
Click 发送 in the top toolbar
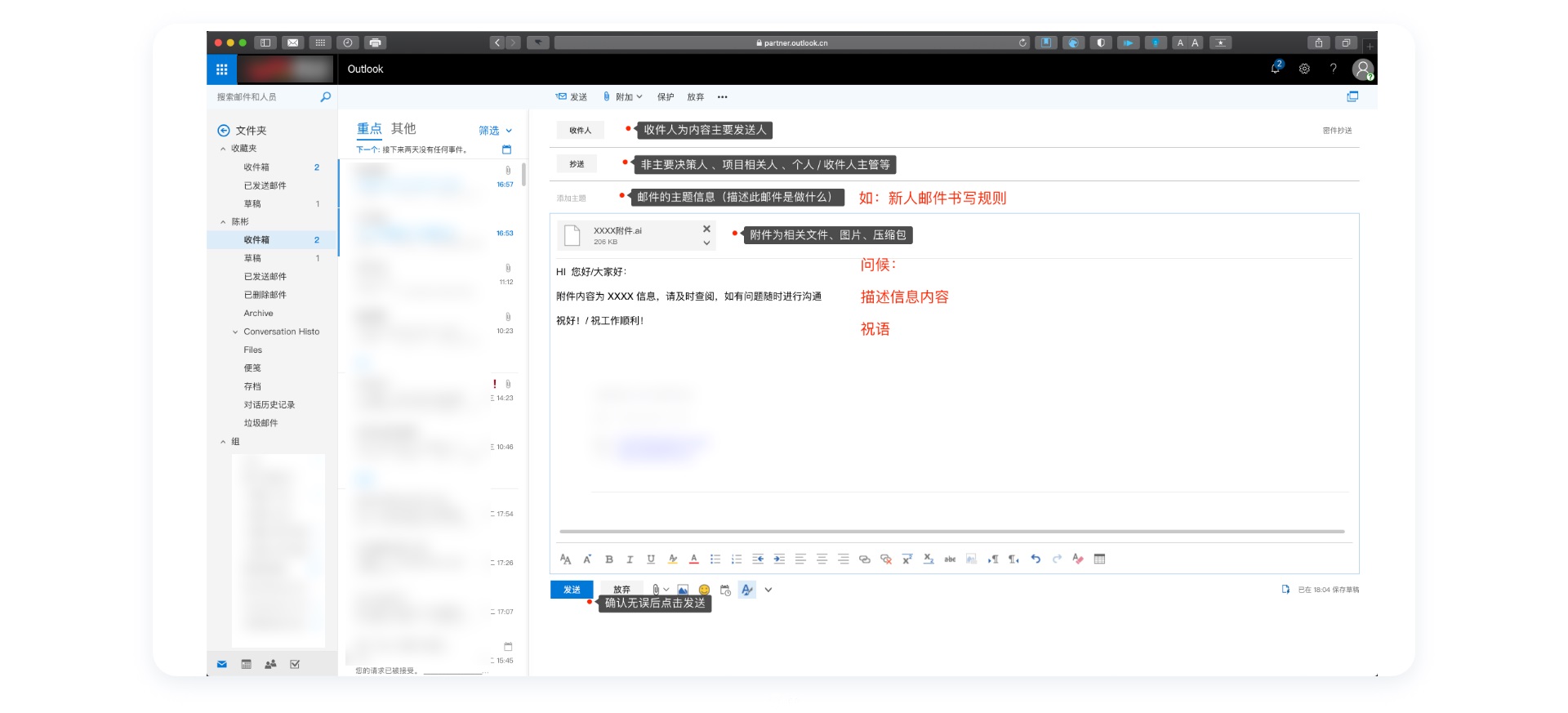(x=572, y=96)
